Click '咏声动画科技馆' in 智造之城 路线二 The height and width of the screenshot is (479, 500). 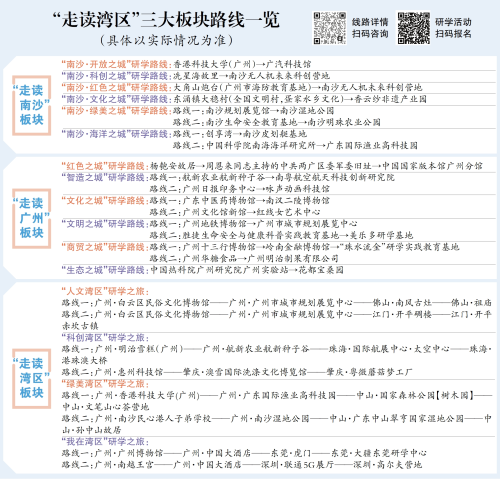coord(298,189)
